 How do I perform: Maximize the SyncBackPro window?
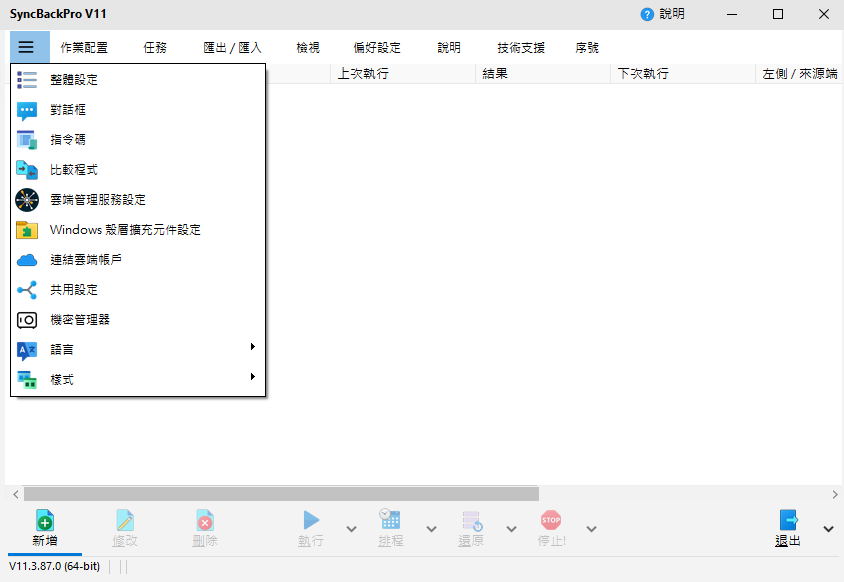click(x=778, y=14)
